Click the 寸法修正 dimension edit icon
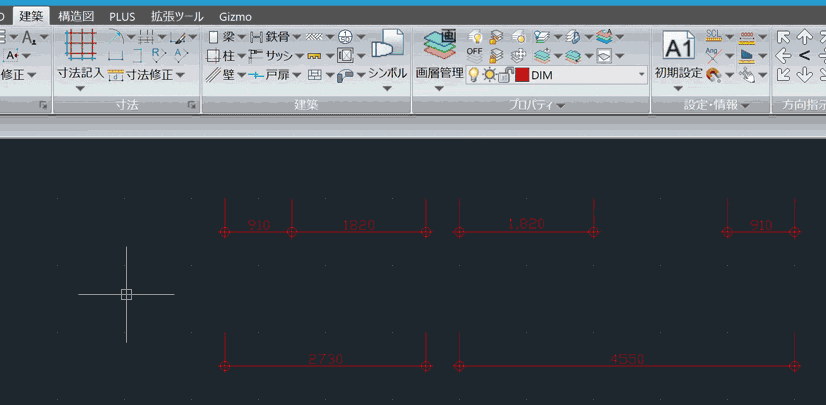The image size is (826, 405). [x=115, y=75]
